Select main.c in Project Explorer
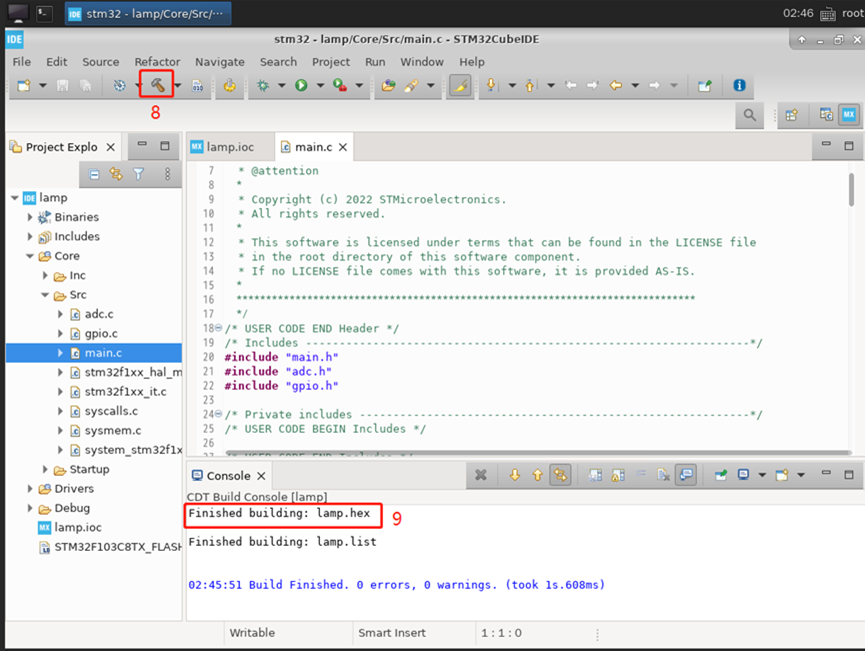This screenshot has height=651, width=865. click(103, 353)
